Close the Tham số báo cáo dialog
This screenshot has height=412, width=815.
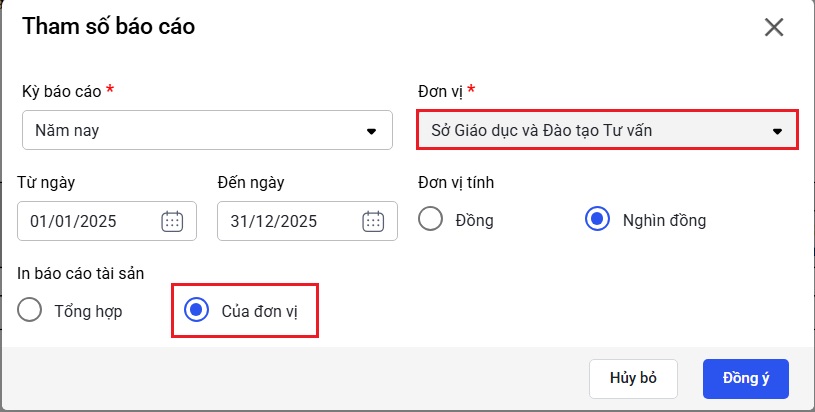[774, 27]
